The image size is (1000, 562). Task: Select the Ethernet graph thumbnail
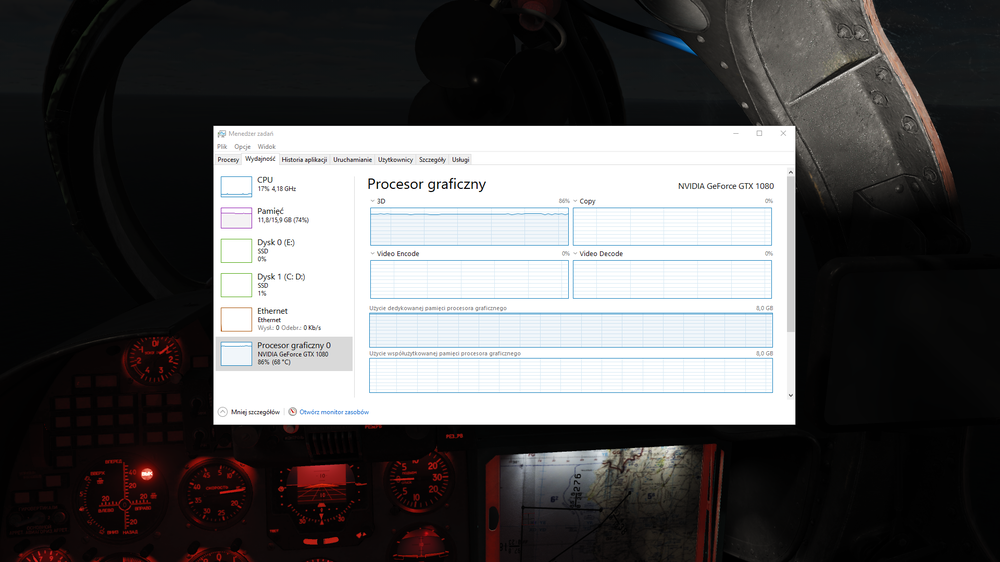[x=236, y=320]
